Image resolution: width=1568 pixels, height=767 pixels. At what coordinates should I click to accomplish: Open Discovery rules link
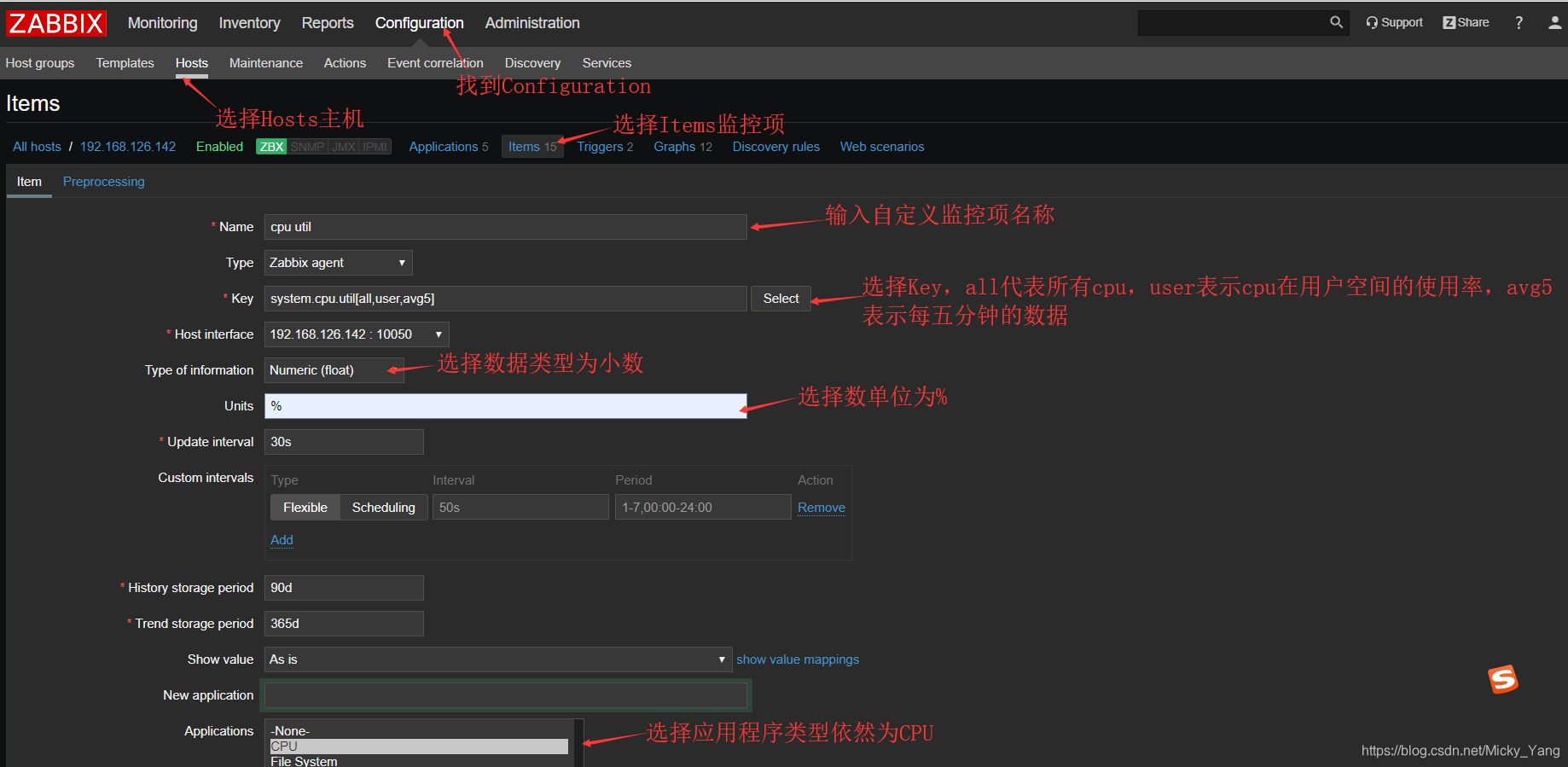coord(775,147)
